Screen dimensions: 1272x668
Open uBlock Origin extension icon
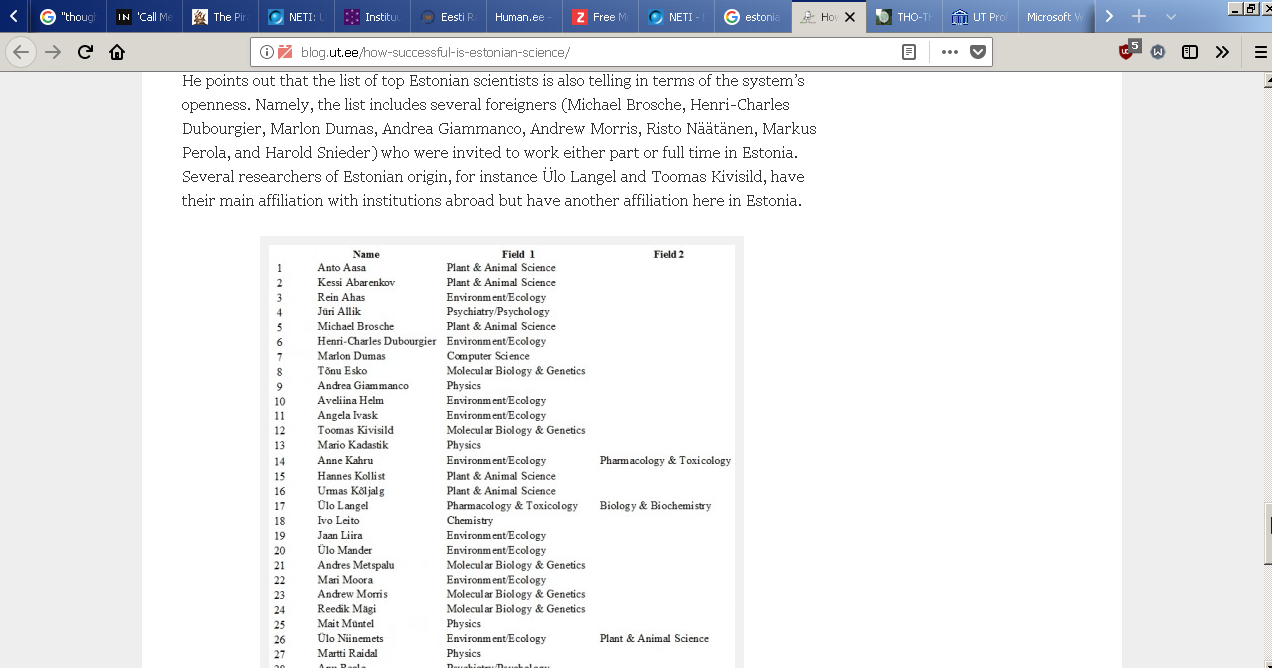(1128, 51)
